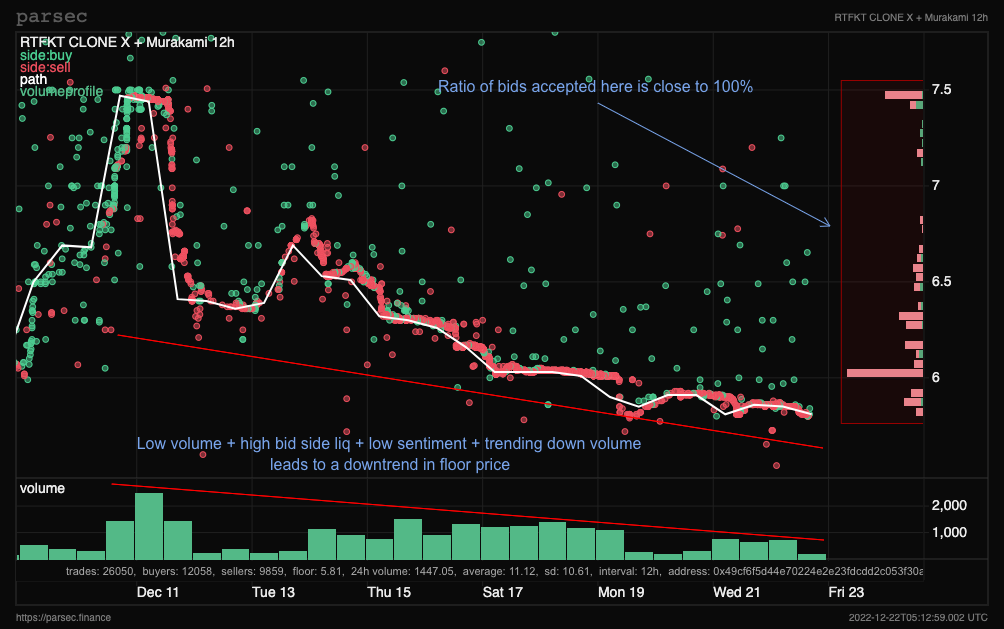Click the trades: 26050 statistic

pos(100,571)
